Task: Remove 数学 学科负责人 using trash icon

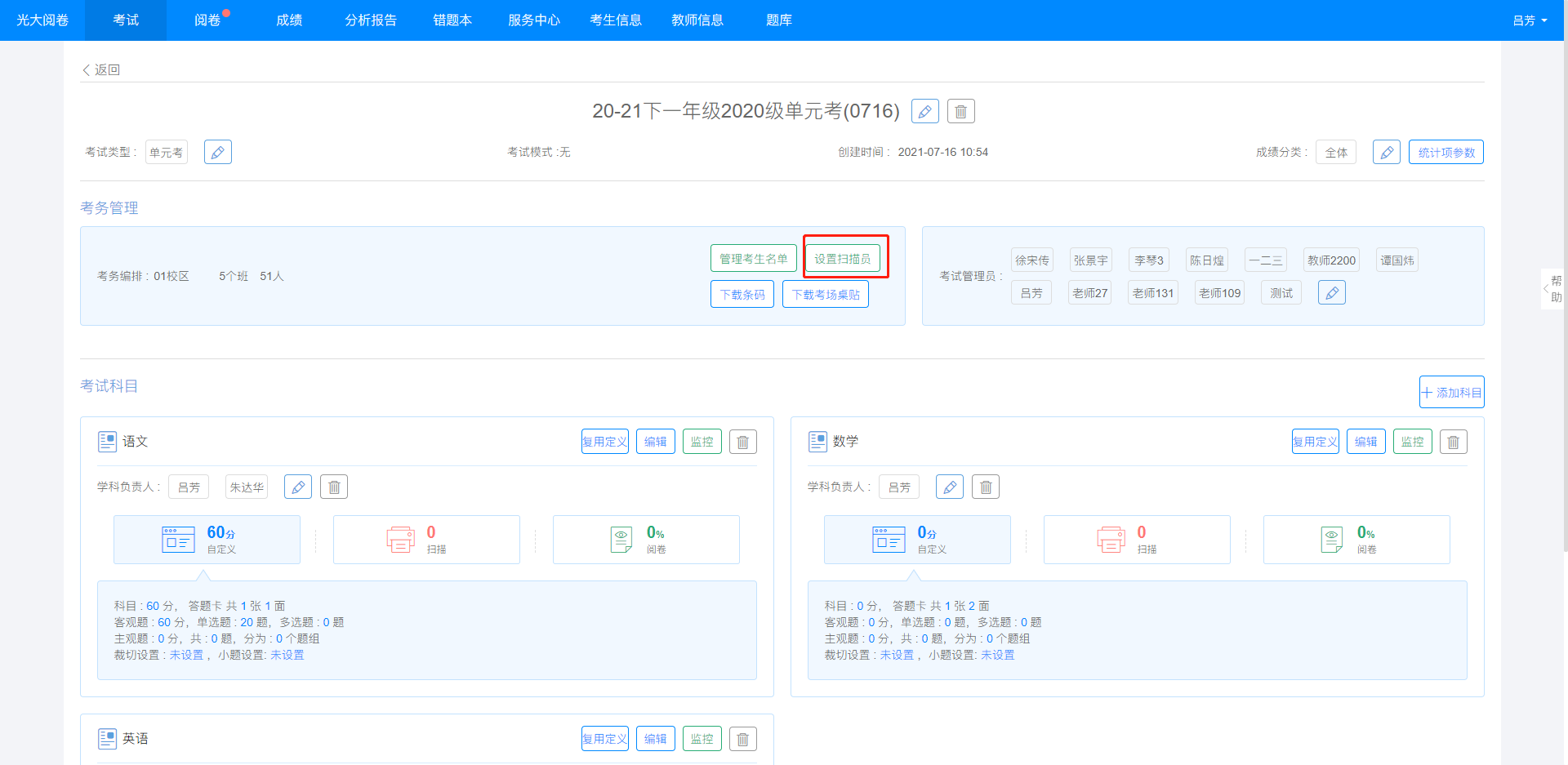Action: click(x=985, y=487)
